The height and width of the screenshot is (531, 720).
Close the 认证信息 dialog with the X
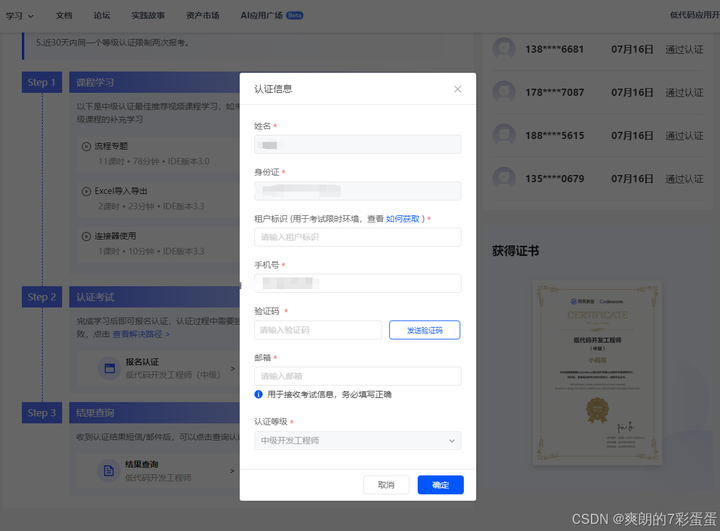[x=457, y=89]
